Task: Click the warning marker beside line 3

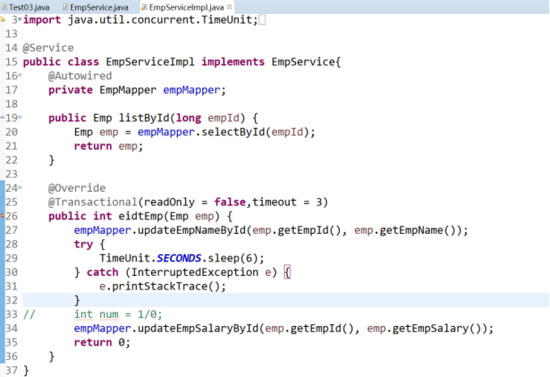Action: (2, 19)
